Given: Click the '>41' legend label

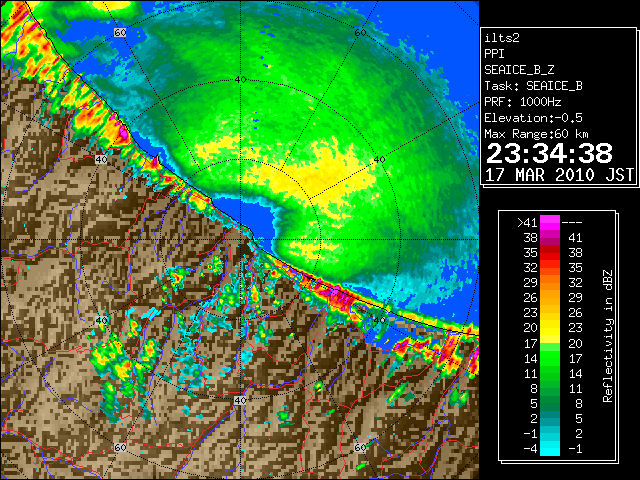Looking at the screenshot, I should click(x=527, y=223).
